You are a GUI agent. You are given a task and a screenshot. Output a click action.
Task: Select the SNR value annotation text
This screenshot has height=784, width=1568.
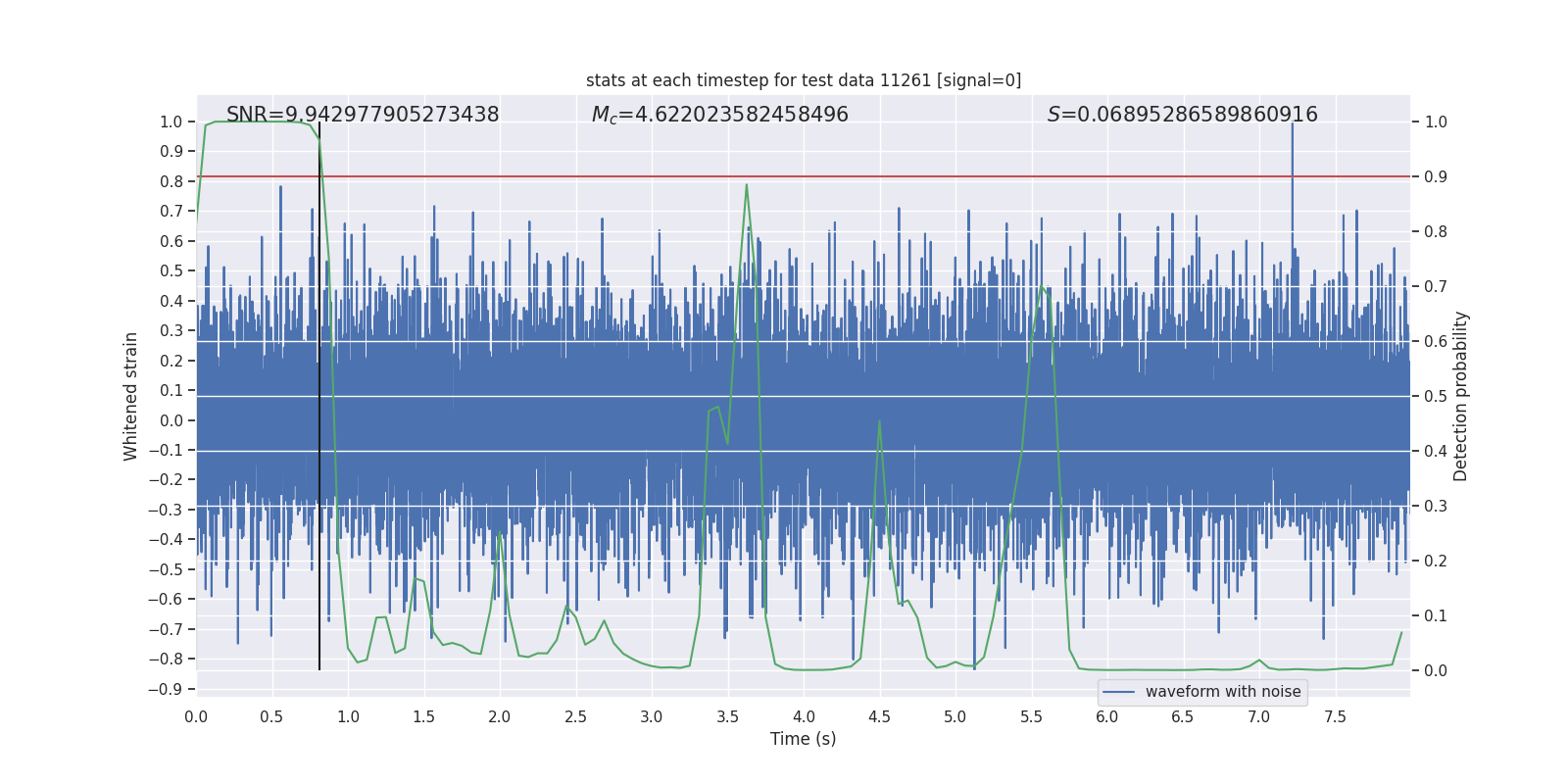coord(363,115)
